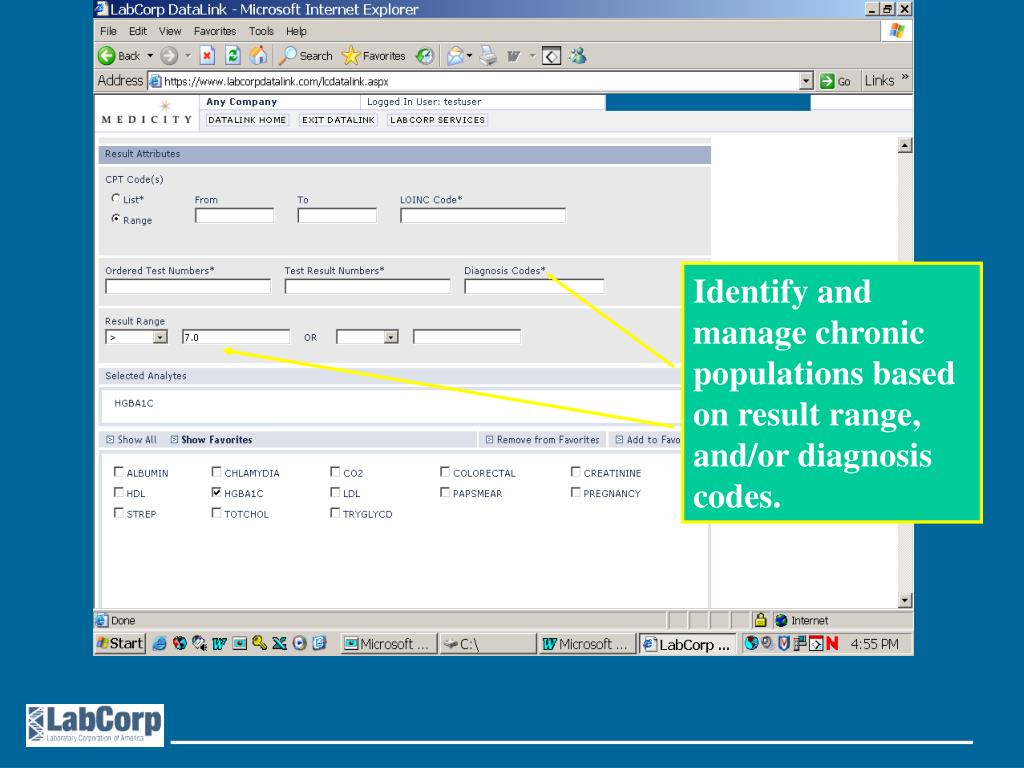
Task: Click the Go arrow next to the address bar
Action: point(827,81)
